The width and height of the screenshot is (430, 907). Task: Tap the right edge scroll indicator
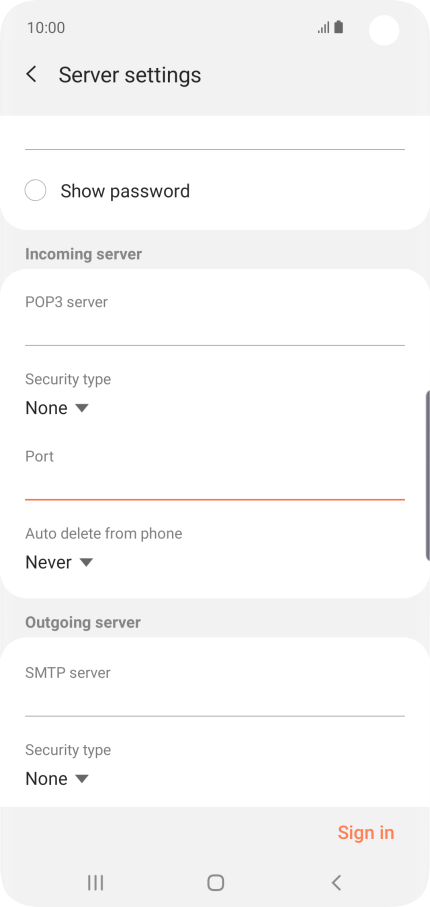point(428,475)
